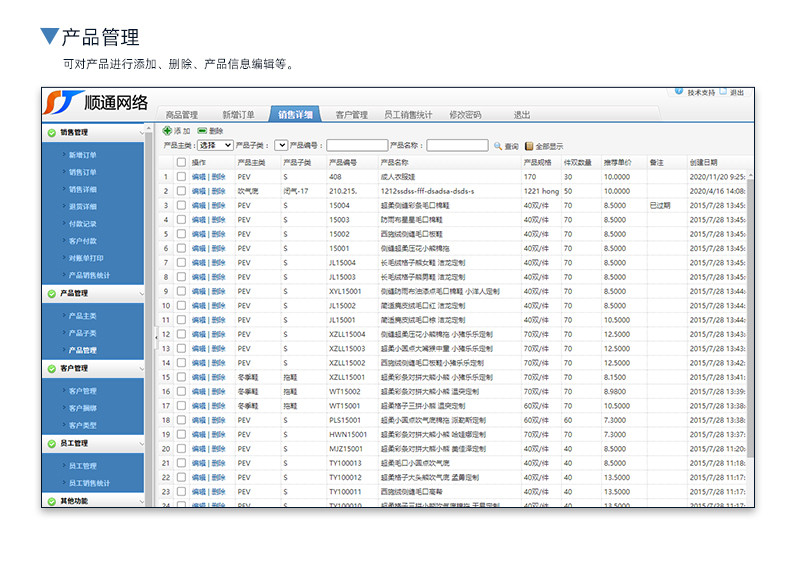
Task: Open the 产品子类 dropdown
Action: click(x=281, y=145)
